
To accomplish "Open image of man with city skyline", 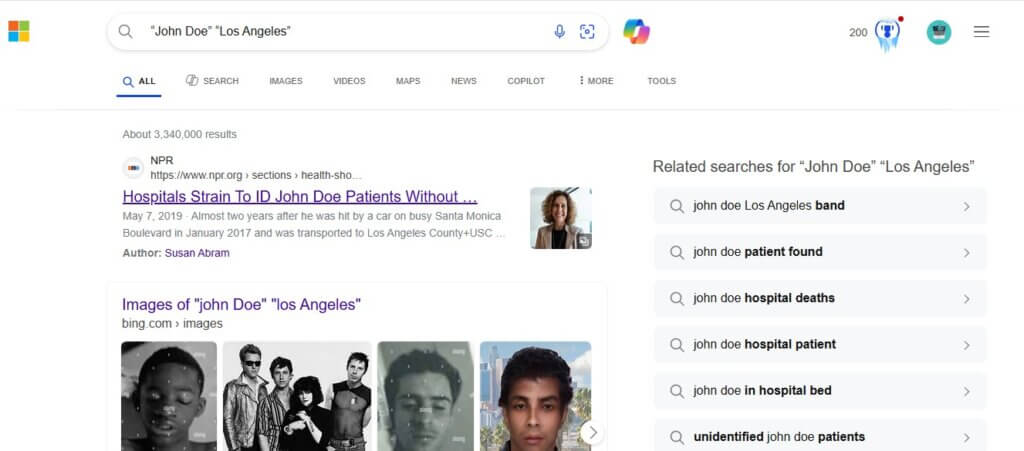I will tap(536, 396).
